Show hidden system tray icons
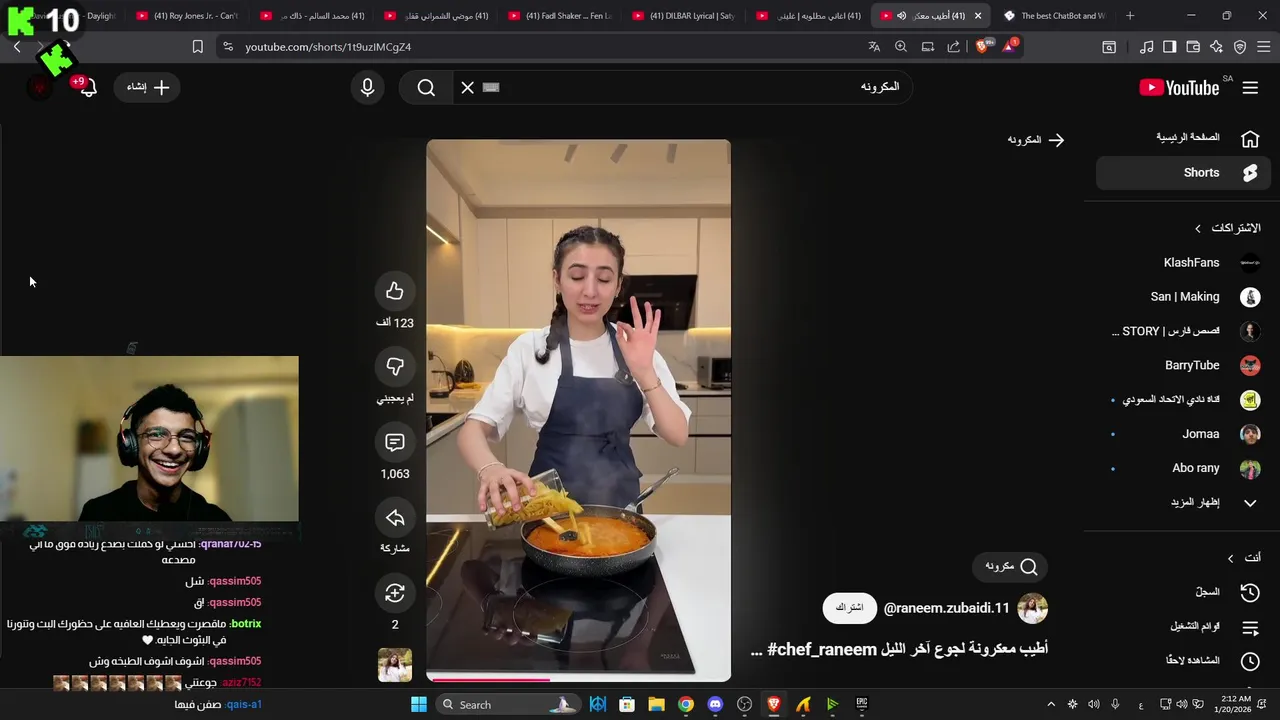This screenshot has width=1280, height=720. point(1050,704)
